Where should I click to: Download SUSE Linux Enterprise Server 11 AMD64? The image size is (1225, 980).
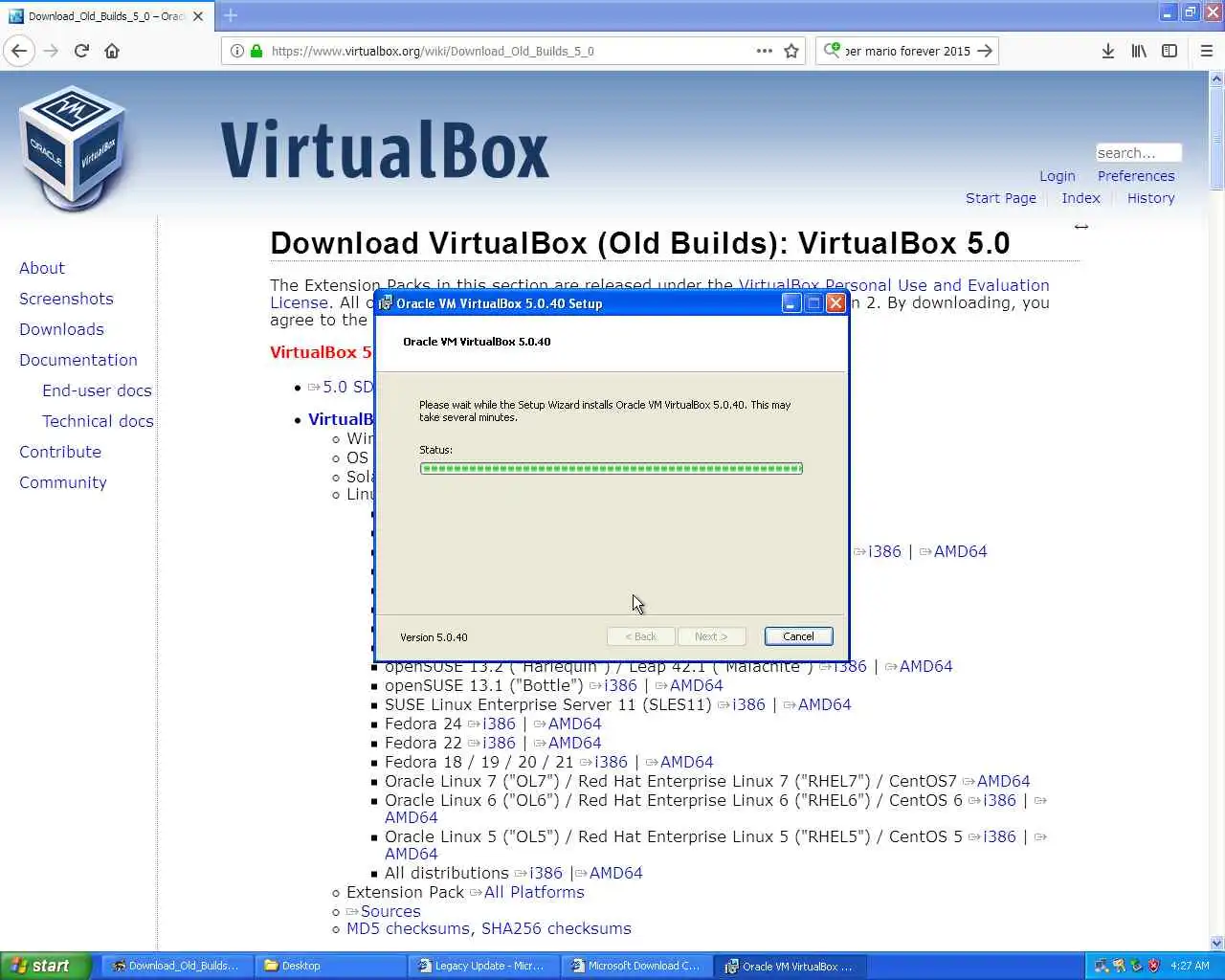[x=824, y=704]
